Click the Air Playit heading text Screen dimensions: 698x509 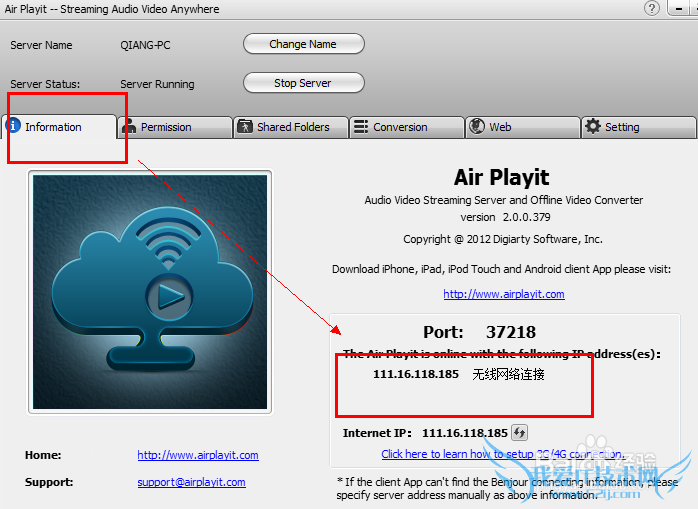coord(502,177)
